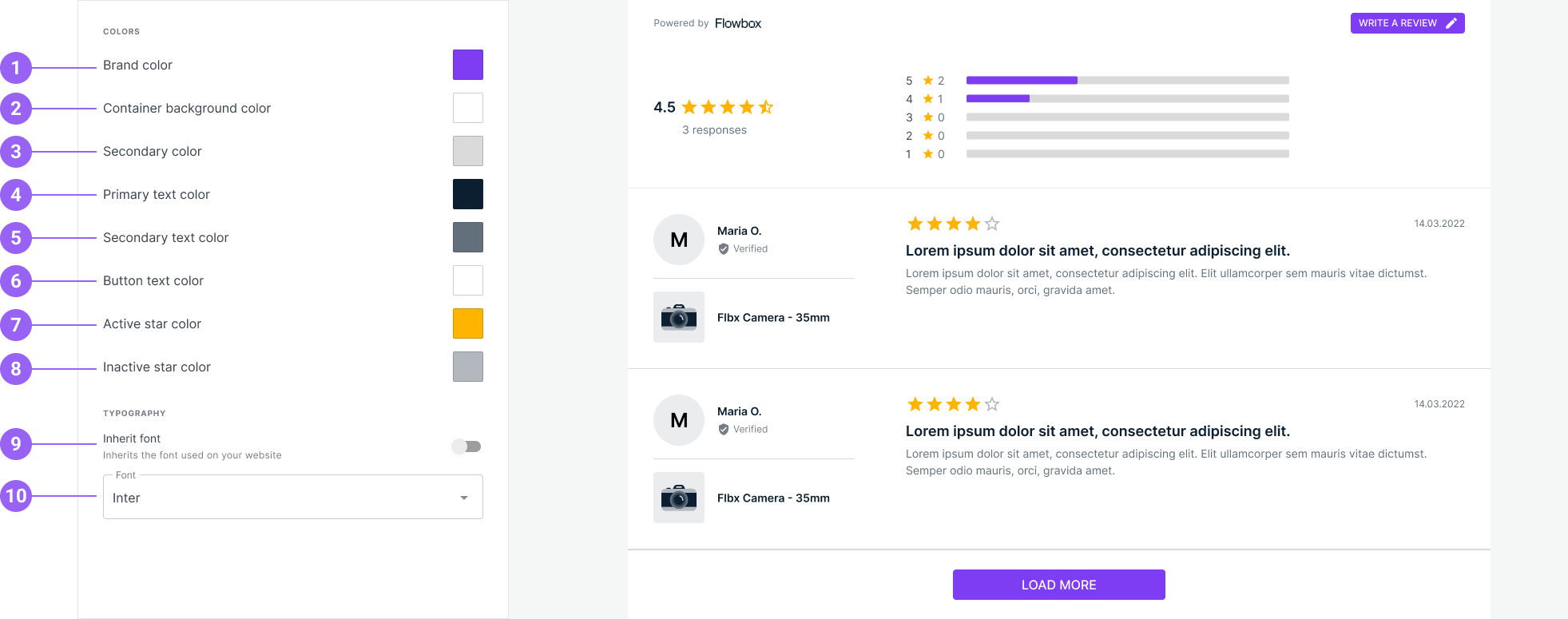Click the Font dropdown arrow

tap(464, 498)
